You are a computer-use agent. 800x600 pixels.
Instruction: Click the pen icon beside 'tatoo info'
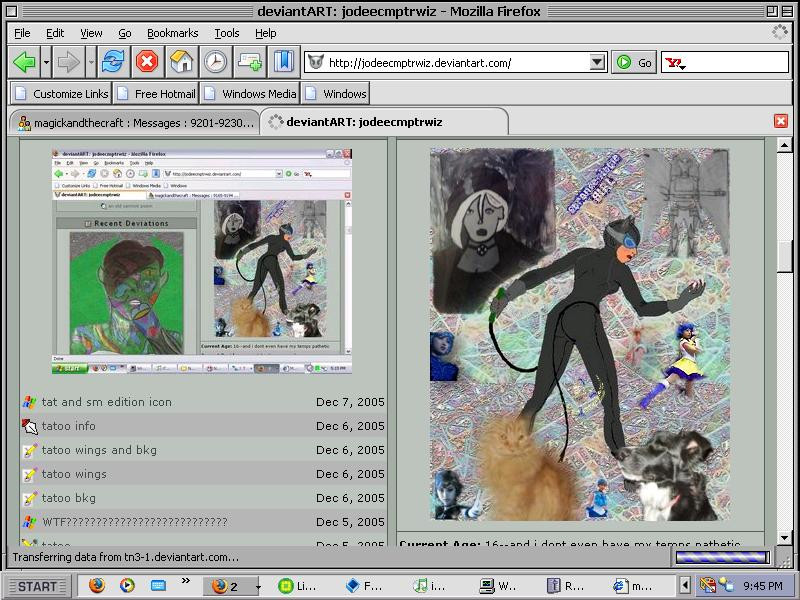coord(30,426)
